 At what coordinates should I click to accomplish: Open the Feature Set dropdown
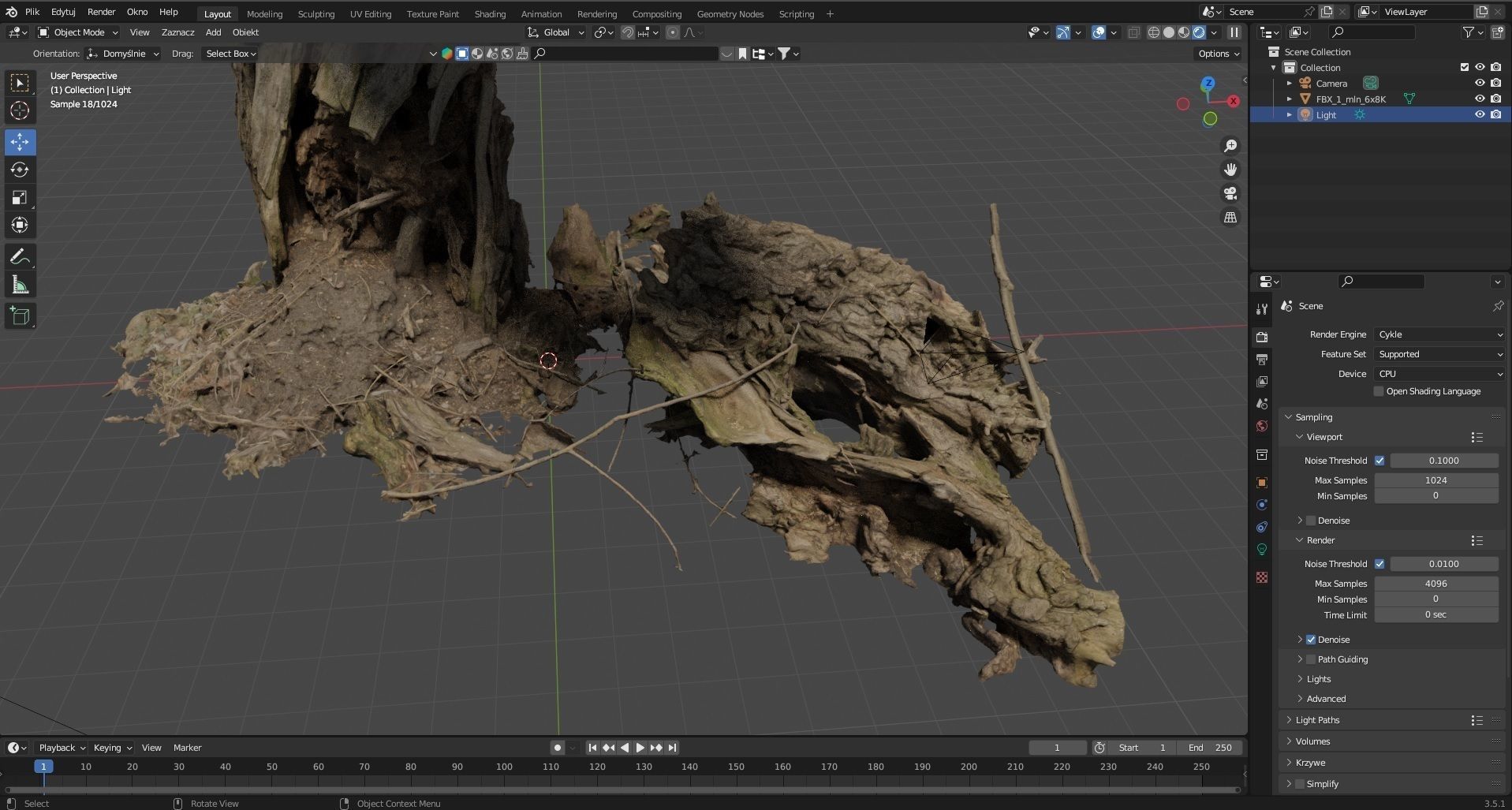[x=1439, y=354]
